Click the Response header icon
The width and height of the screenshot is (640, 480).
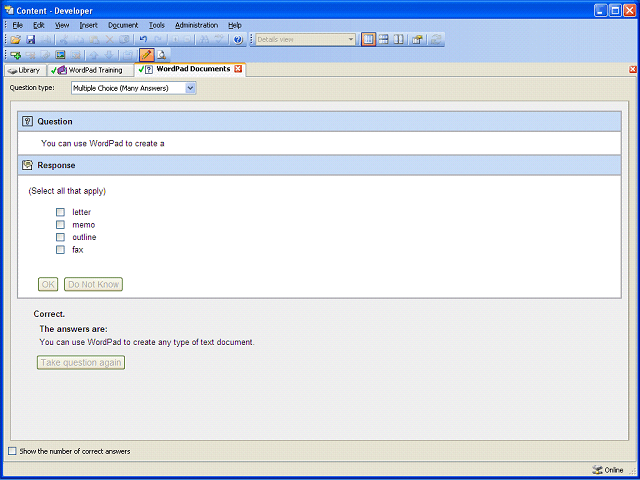(x=27, y=165)
